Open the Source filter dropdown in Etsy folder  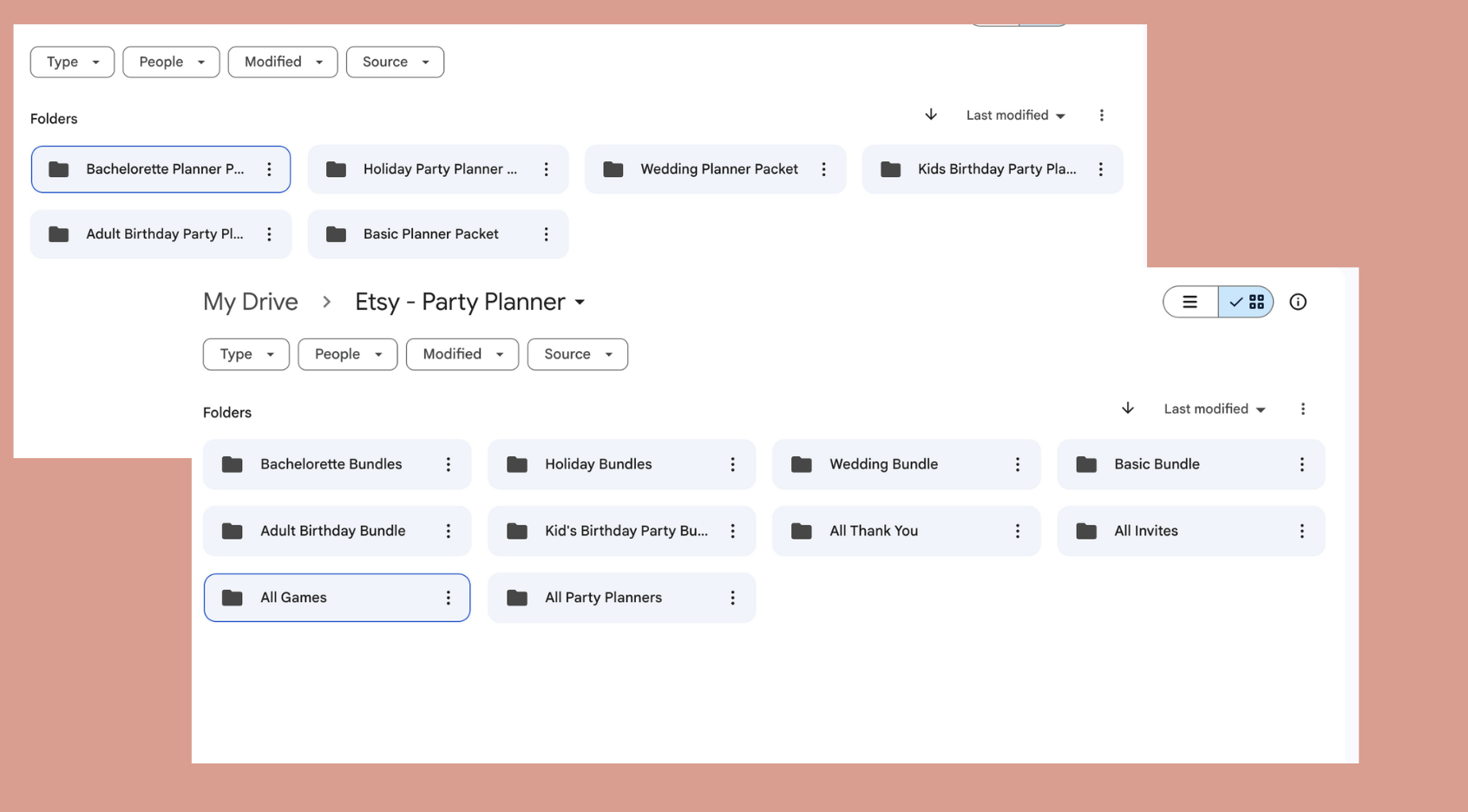point(578,354)
